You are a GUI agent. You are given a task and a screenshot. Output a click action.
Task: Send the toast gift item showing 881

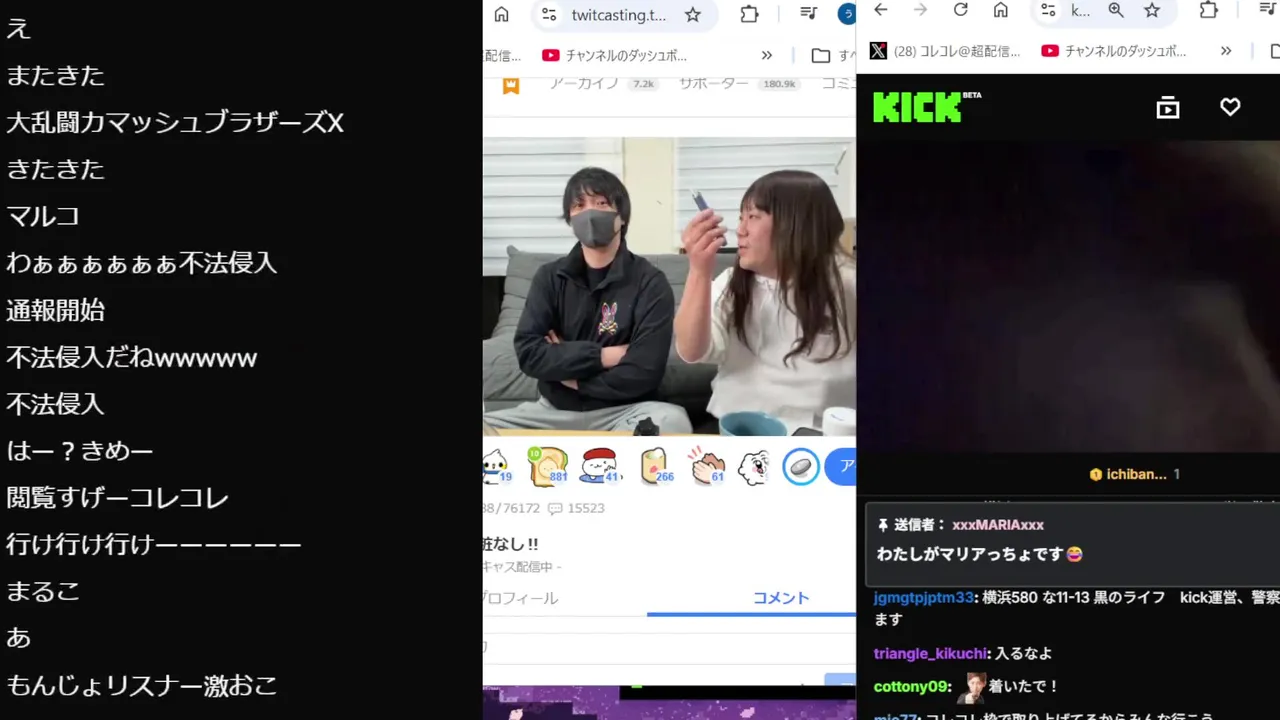tap(548, 466)
